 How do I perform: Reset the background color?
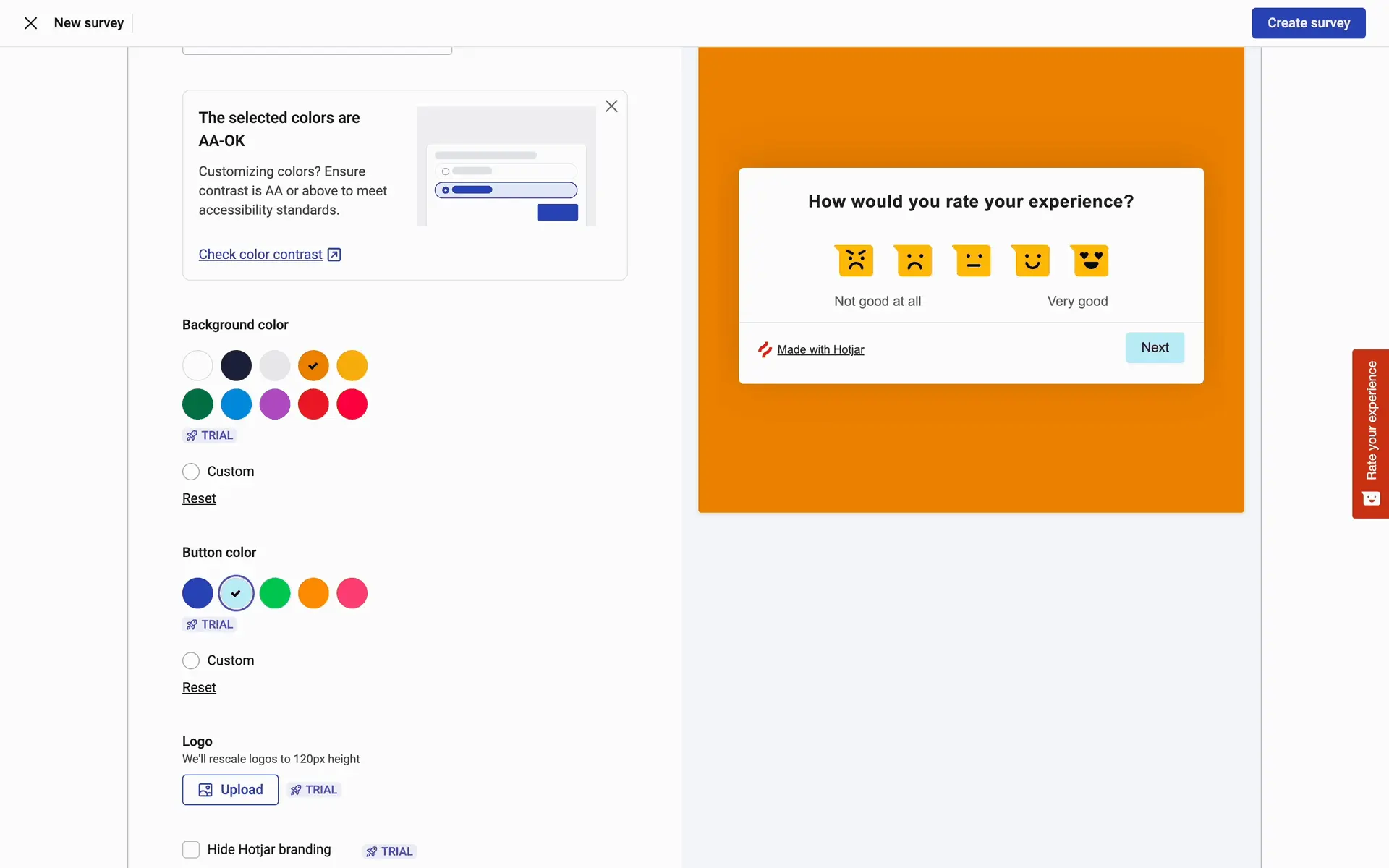click(x=199, y=498)
